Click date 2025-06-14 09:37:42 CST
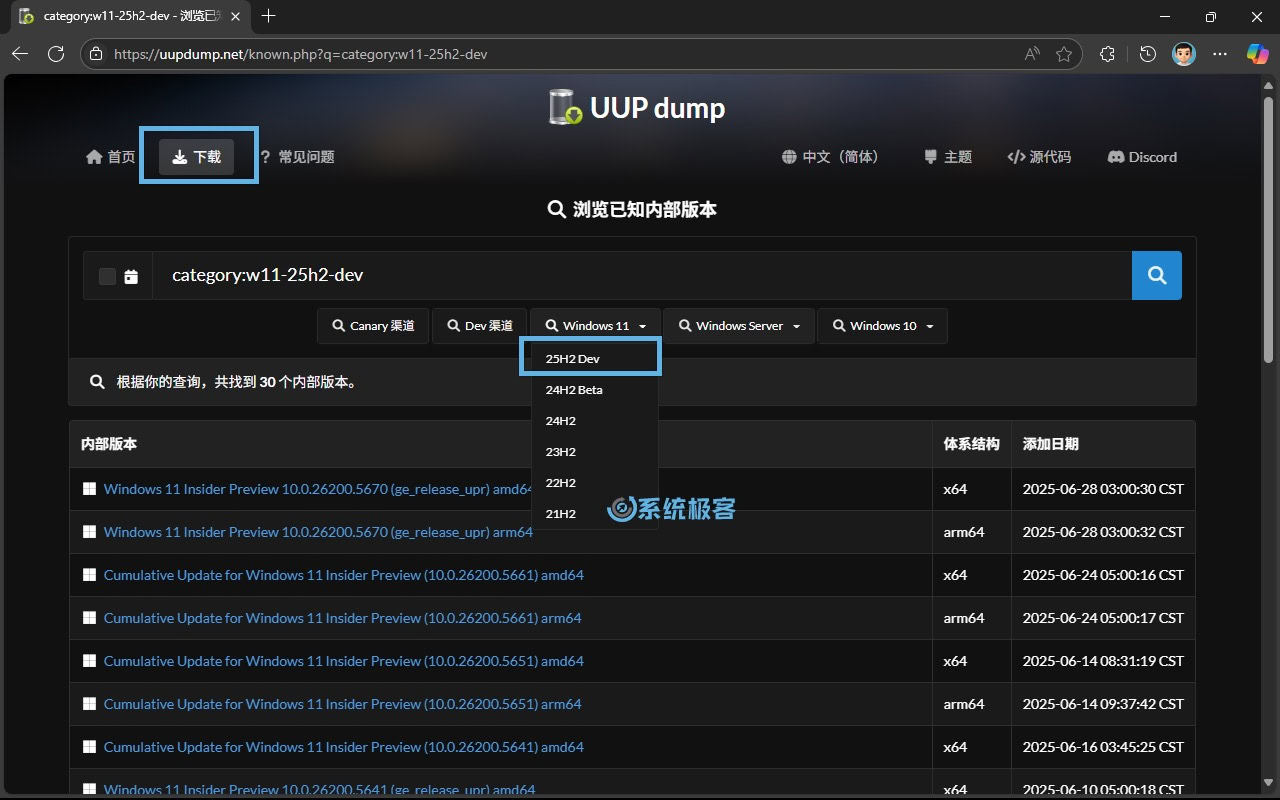Viewport: 1280px width, 800px height. 1103,704
